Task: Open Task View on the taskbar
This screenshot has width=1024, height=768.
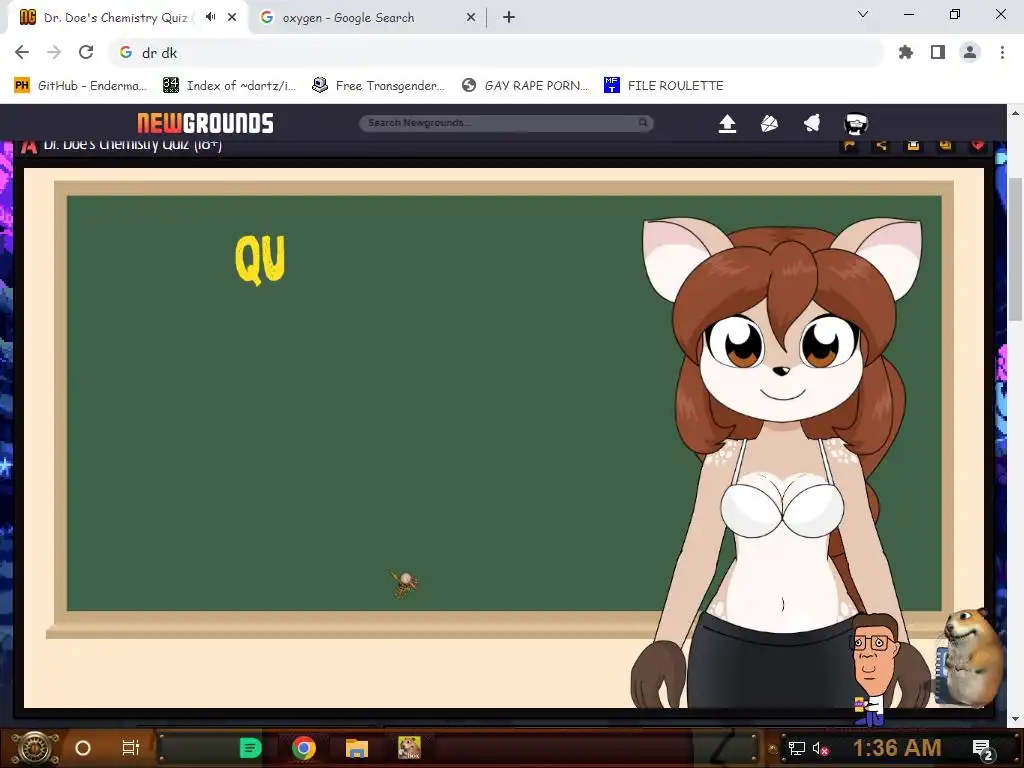Action: (131, 748)
